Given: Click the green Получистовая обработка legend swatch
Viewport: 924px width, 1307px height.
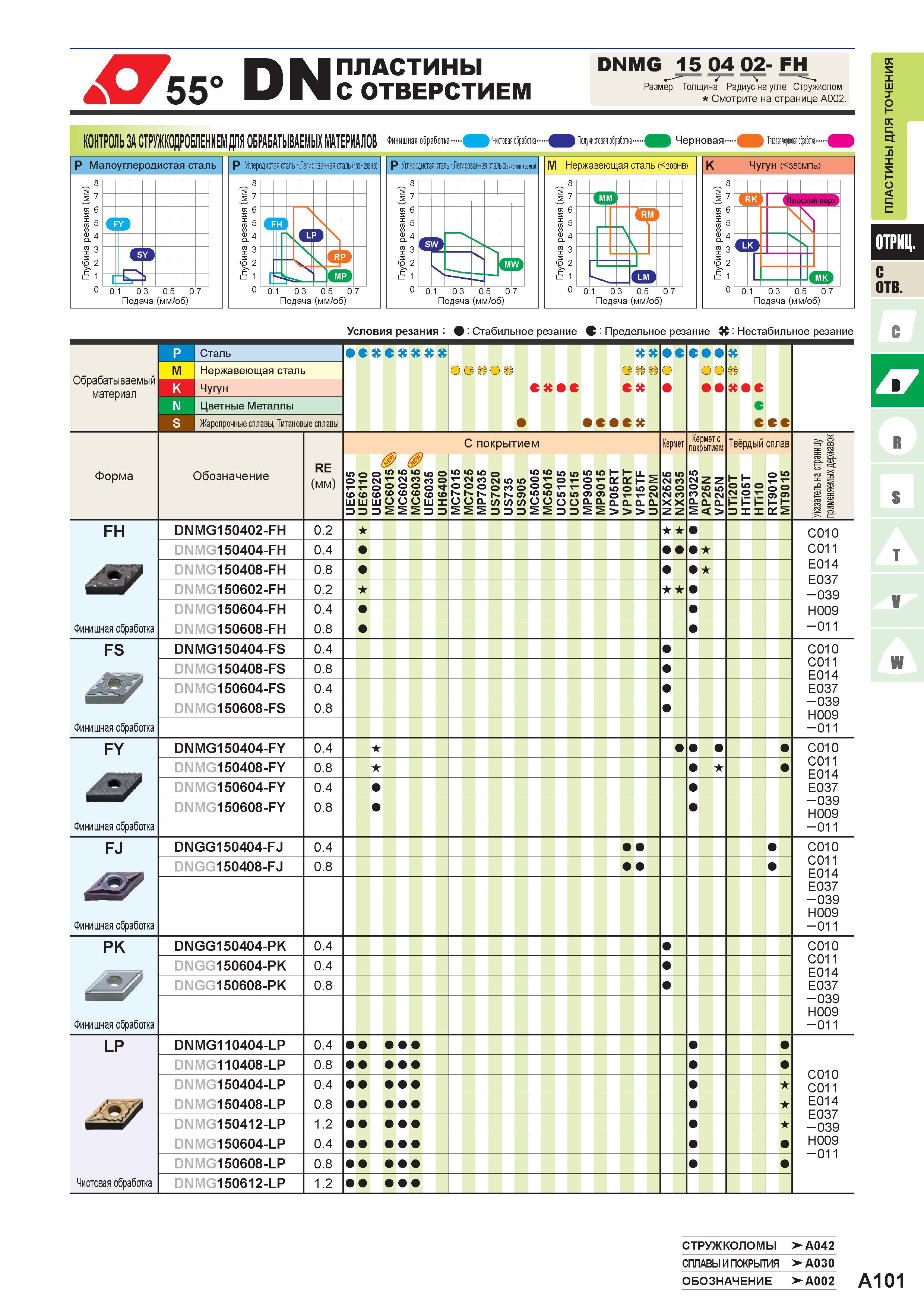Looking at the screenshot, I should (658, 140).
